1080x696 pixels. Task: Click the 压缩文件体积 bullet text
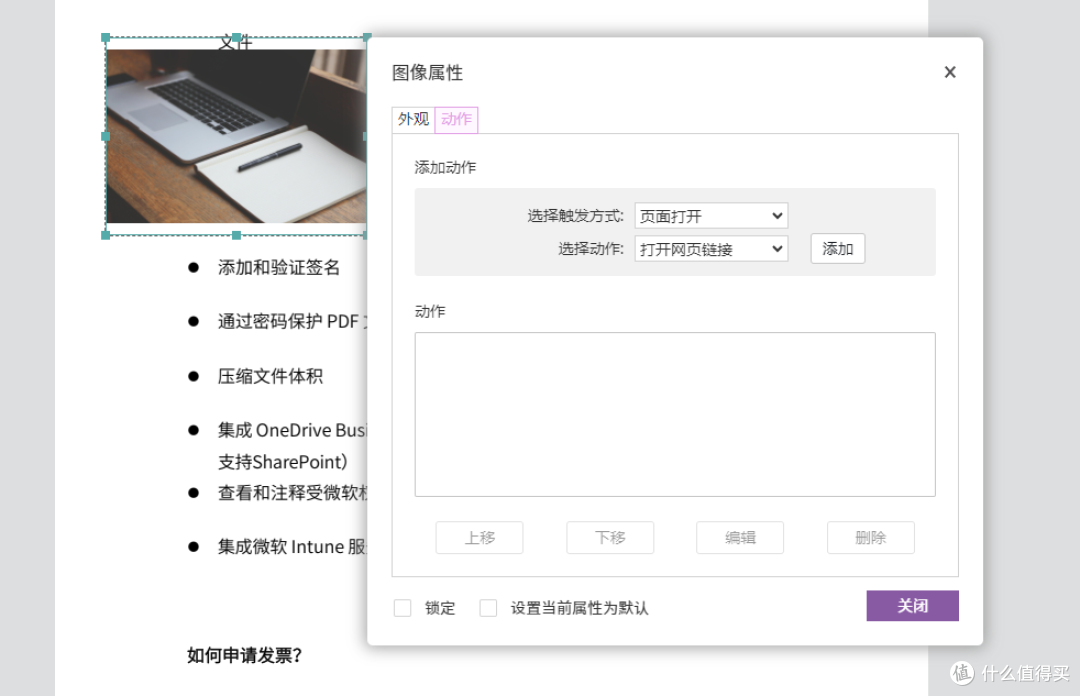point(270,376)
